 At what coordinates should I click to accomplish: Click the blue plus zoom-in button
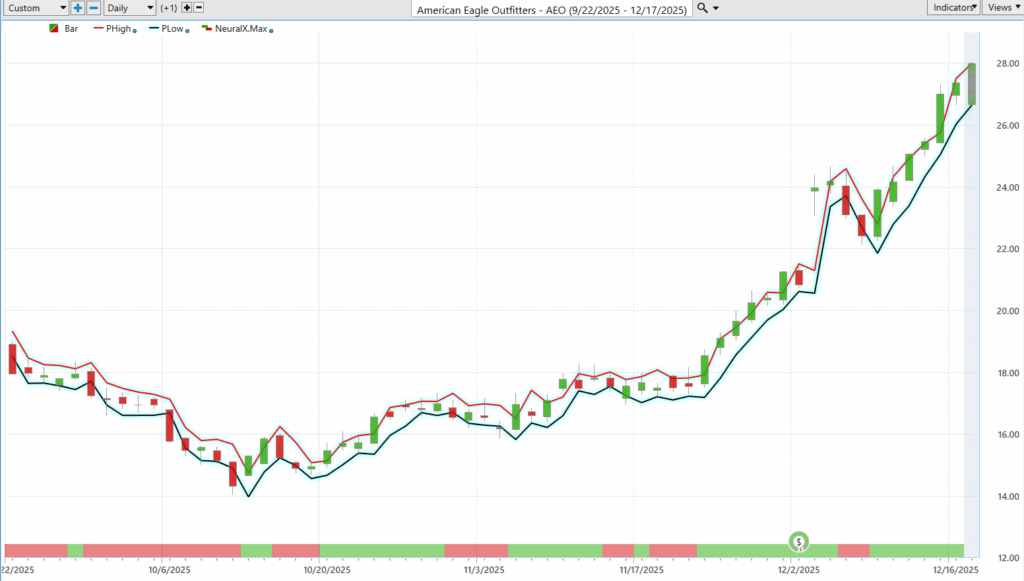(78, 7)
